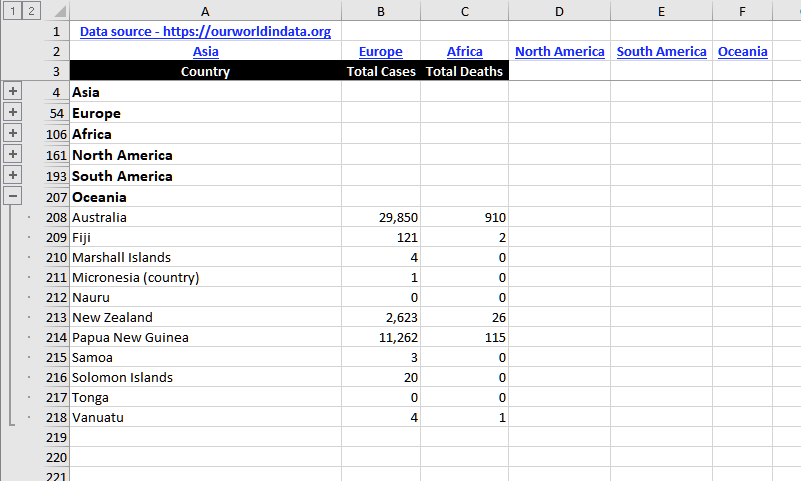Expand the South America group

pos(12,175)
